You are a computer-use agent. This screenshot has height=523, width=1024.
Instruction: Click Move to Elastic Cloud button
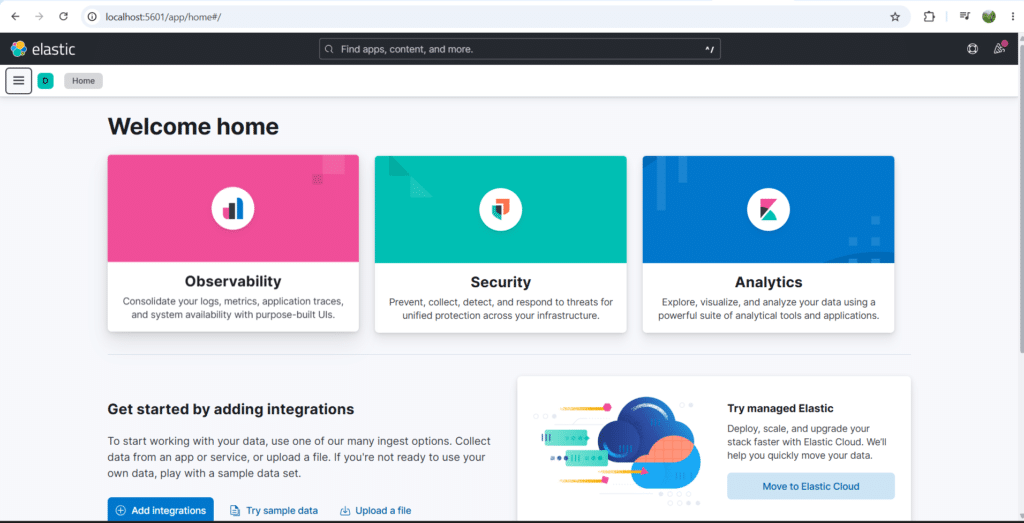click(x=810, y=486)
